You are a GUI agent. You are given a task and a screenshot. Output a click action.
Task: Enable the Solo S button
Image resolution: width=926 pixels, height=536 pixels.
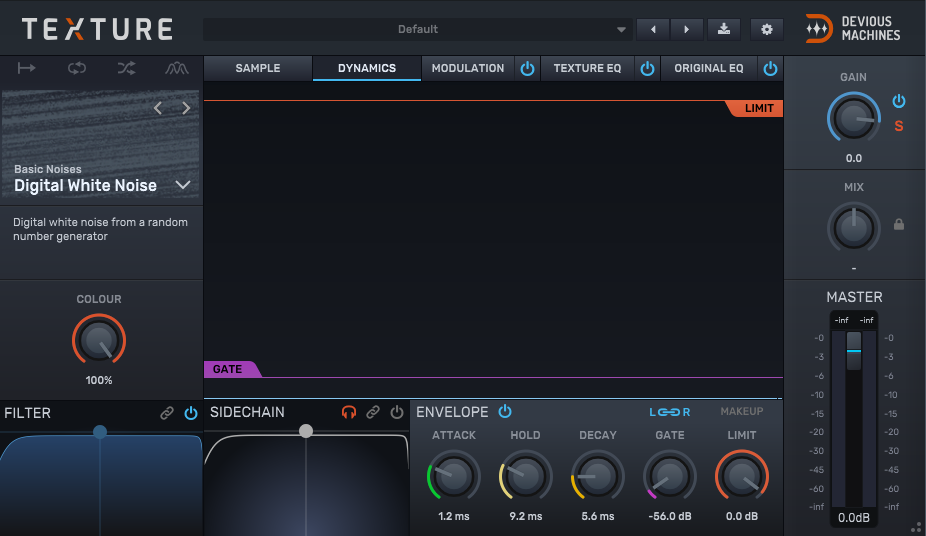tap(899, 126)
